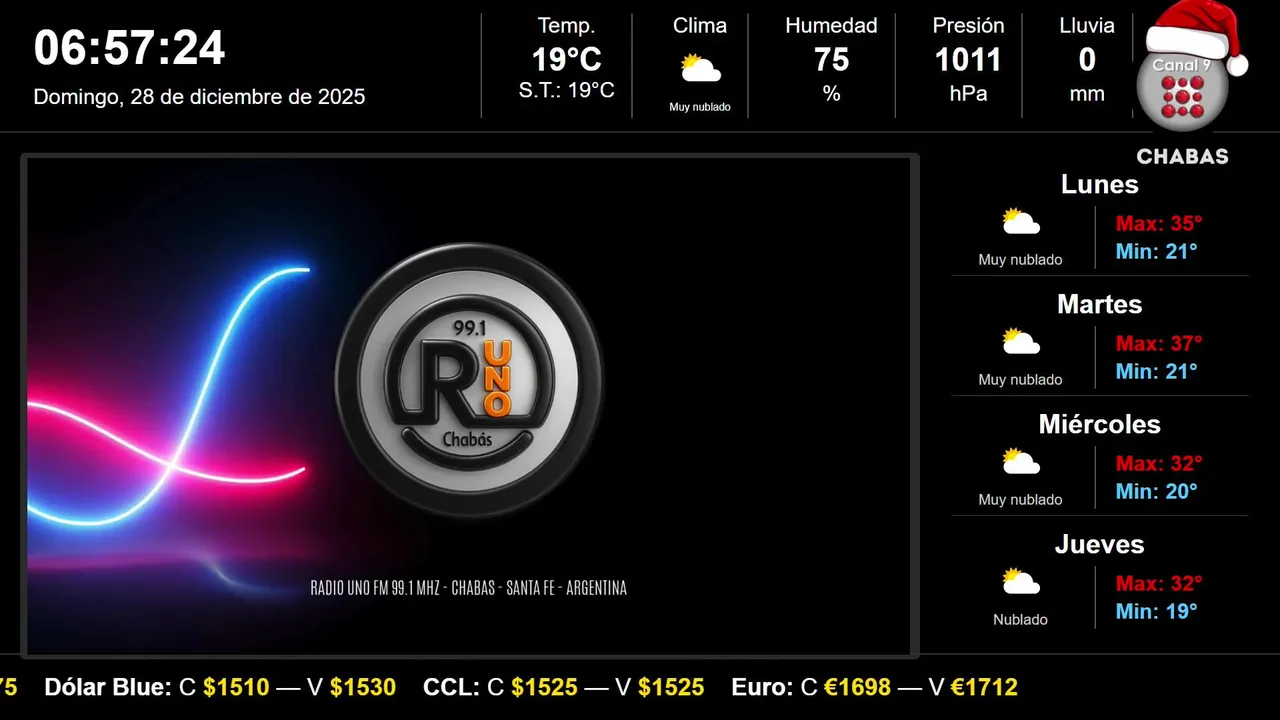This screenshot has height=720, width=1280.
Task: Click the Lunes forecast heading
Action: 1099,184
